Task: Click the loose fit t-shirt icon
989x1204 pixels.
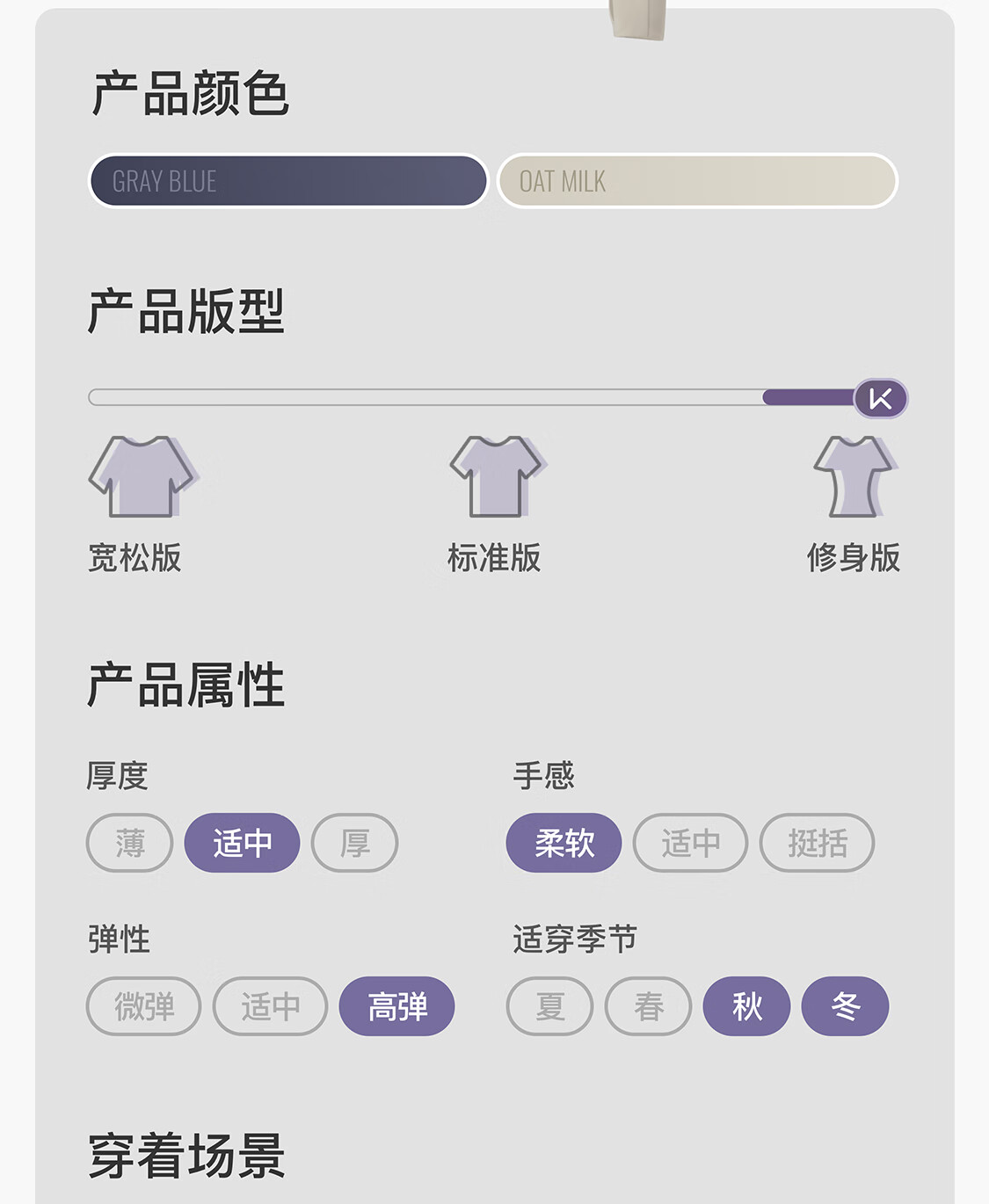Action: [x=142, y=476]
